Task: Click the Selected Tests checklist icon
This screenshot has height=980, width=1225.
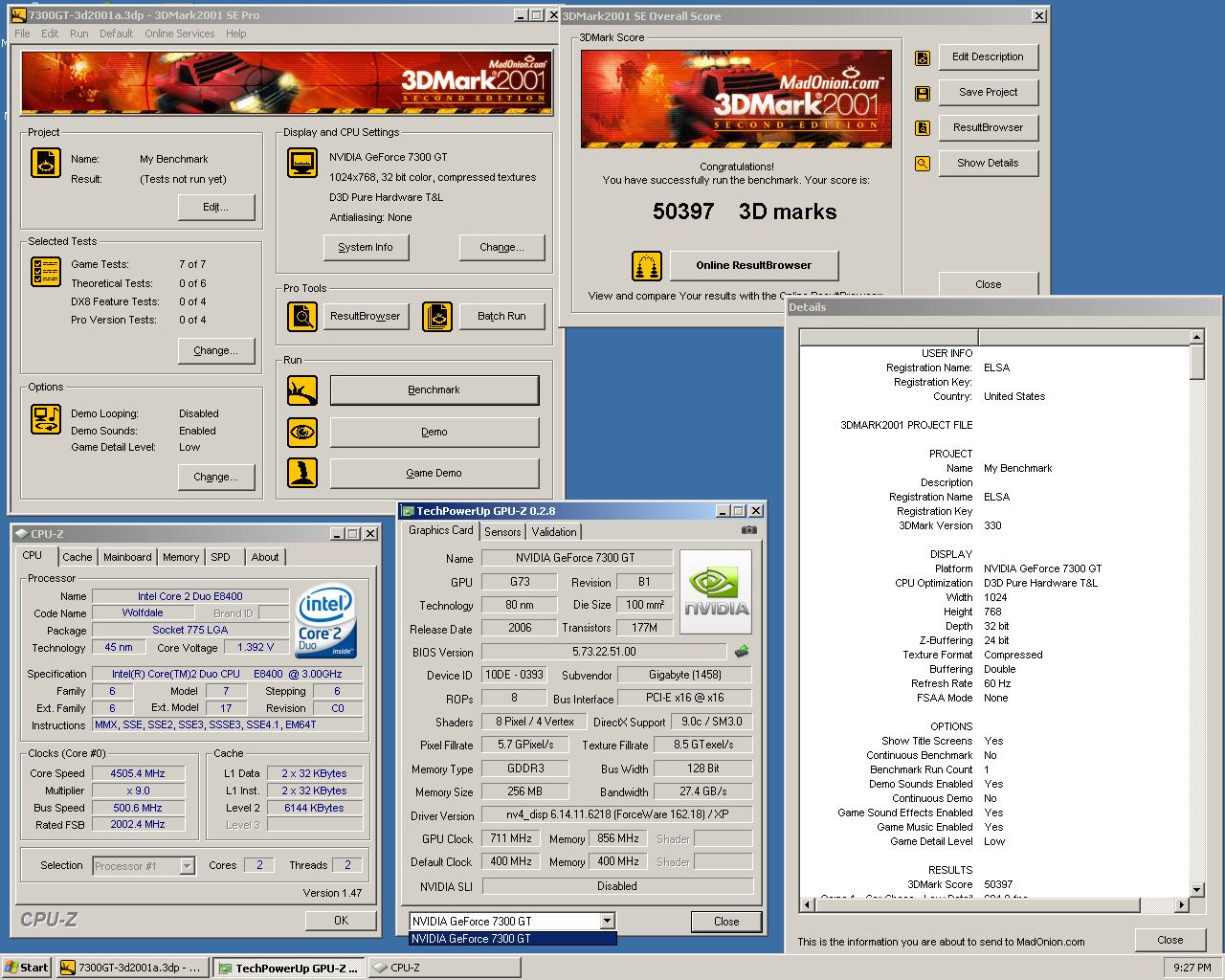Action: (x=46, y=272)
